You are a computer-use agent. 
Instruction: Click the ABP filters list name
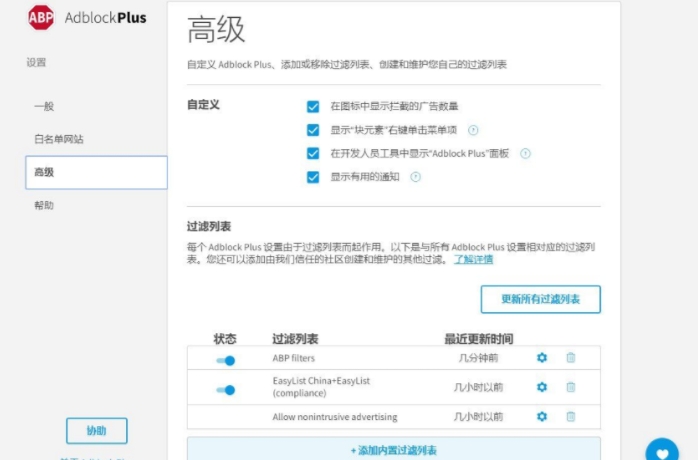tap(293, 358)
